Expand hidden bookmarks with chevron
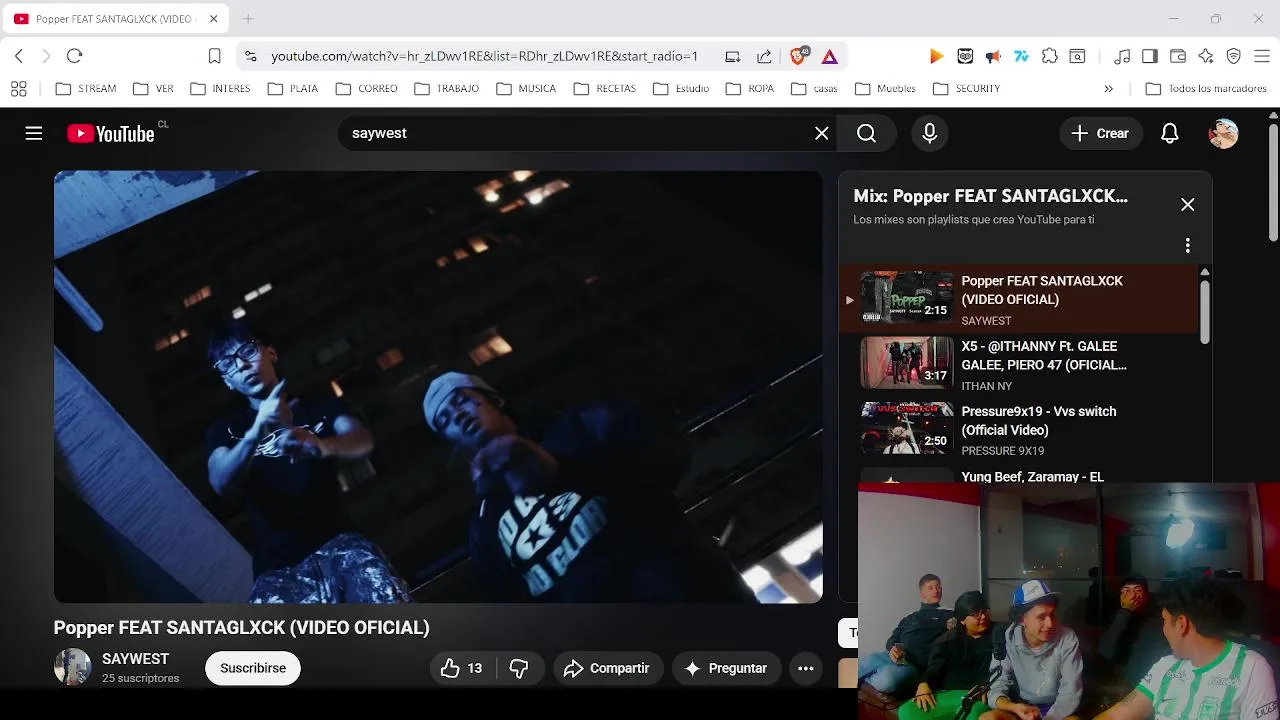Image resolution: width=1280 pixels, height=720 pixels. coord(1108,89)
